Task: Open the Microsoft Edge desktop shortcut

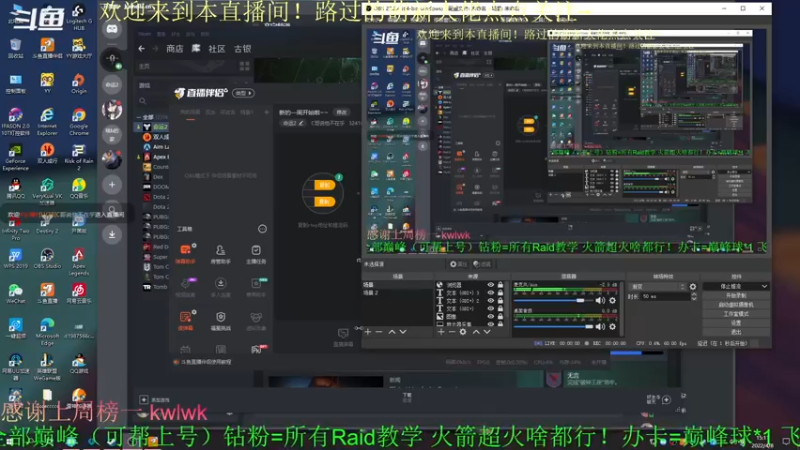Action: [47, 331]
